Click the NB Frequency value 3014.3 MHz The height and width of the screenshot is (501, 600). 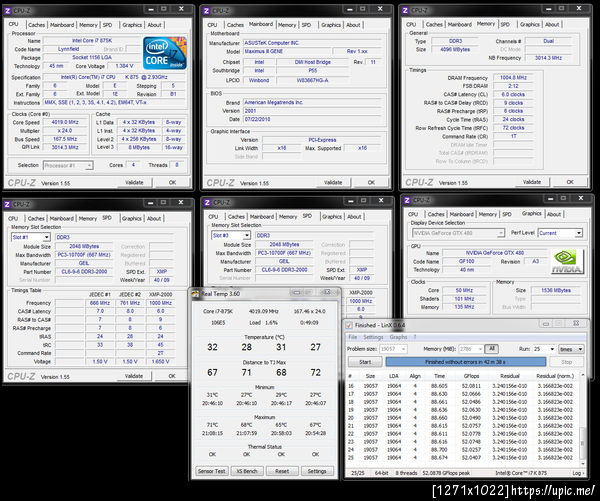[x=548, y=58]
